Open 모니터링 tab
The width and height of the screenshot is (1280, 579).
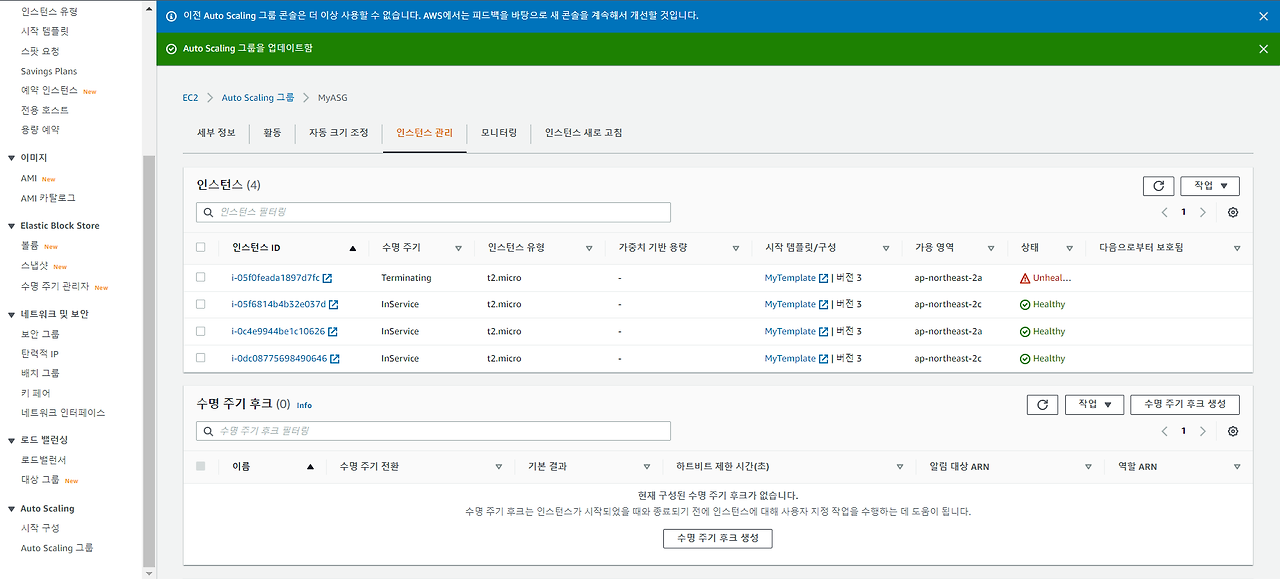pos(499,133)
